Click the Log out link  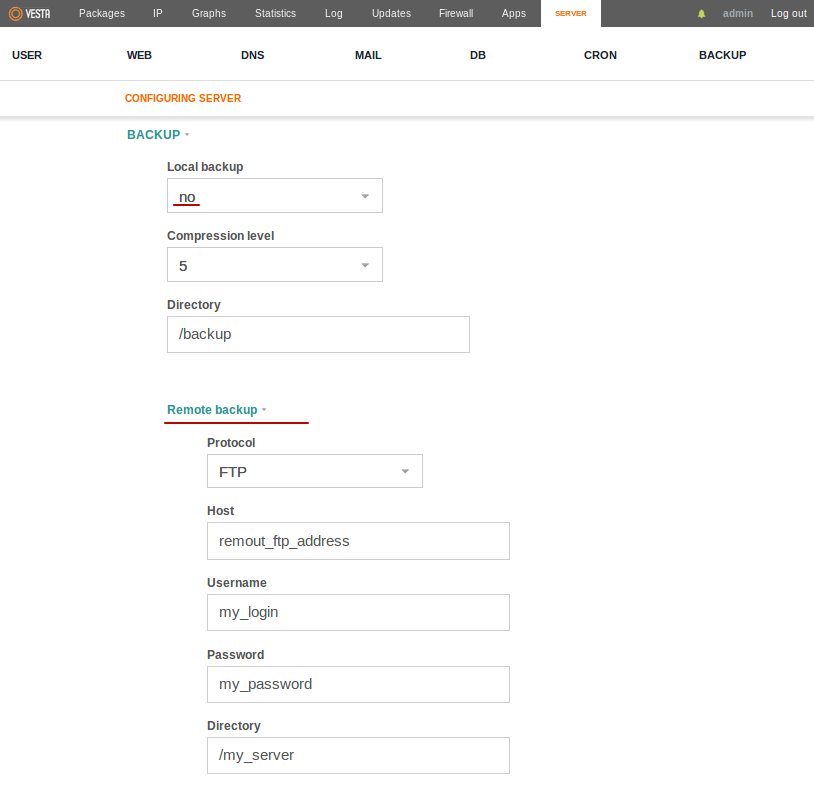(x=788, y=13)
